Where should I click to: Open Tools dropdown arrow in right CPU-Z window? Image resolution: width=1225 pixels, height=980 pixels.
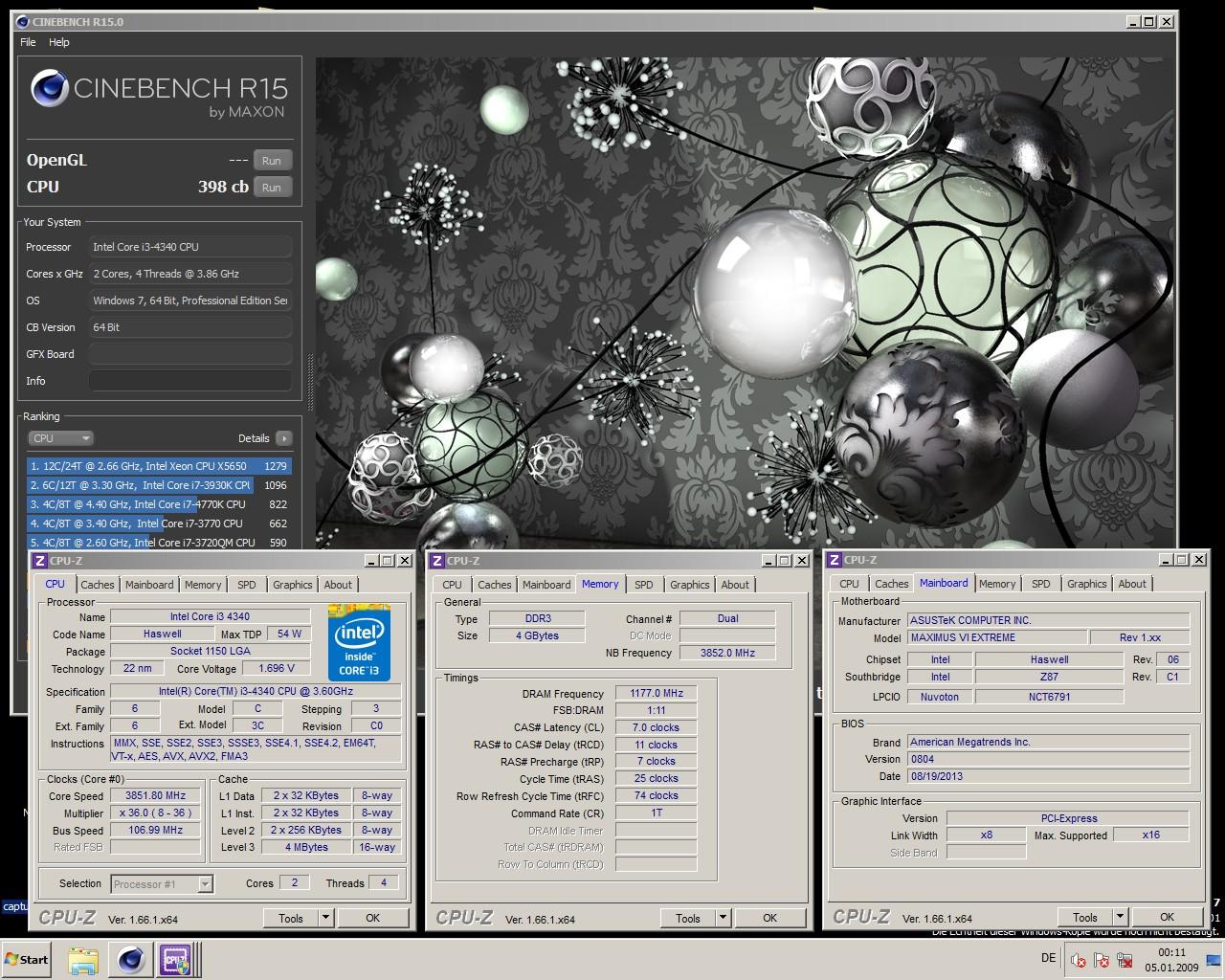1120,917
